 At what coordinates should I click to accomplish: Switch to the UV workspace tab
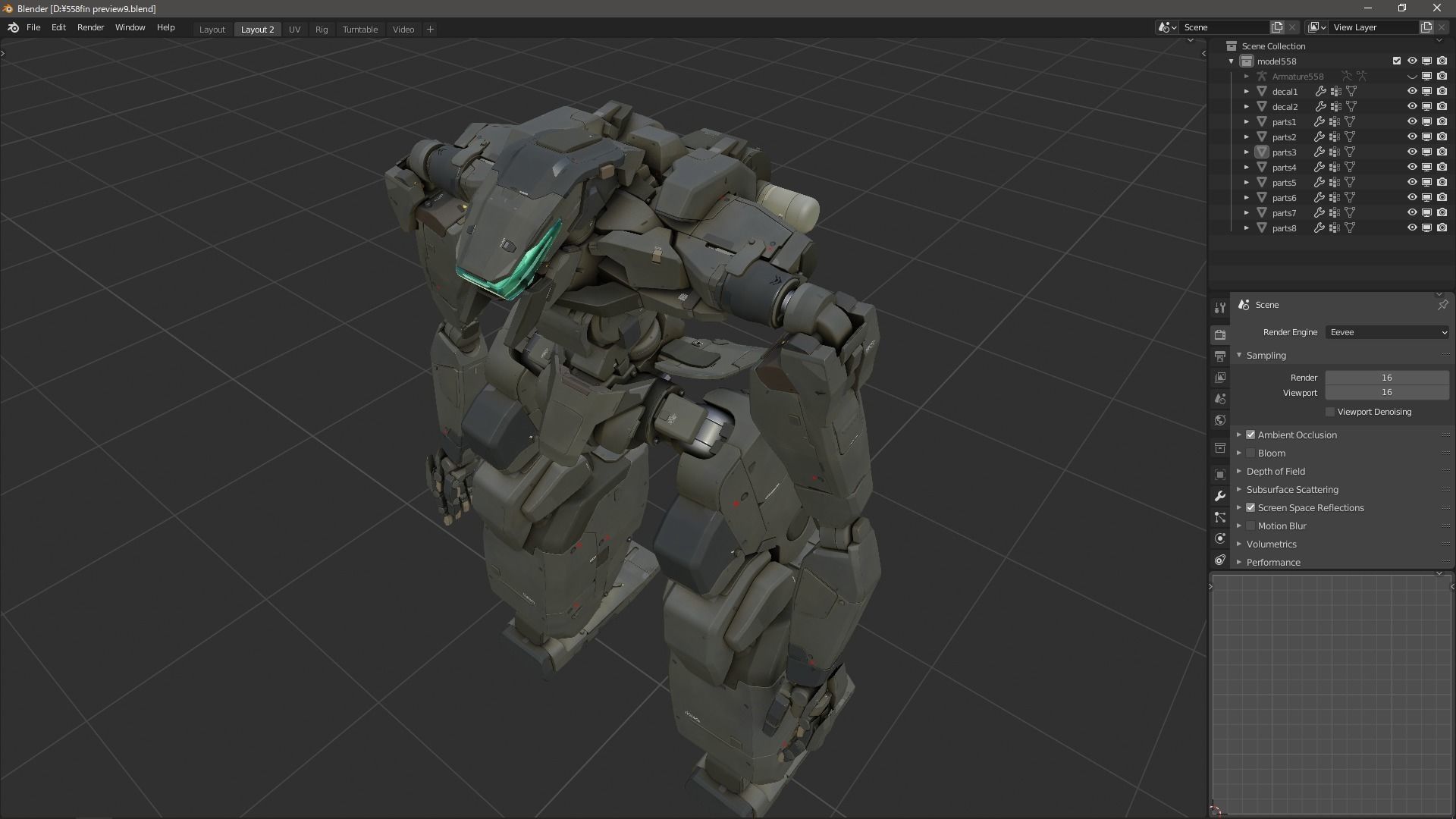[x=294, y=30]
